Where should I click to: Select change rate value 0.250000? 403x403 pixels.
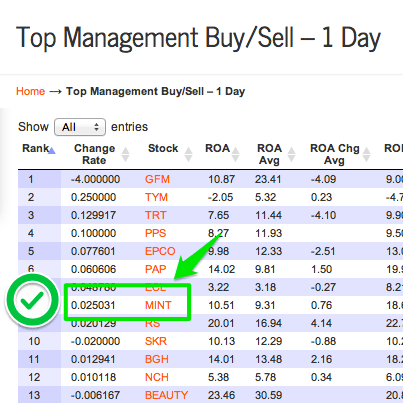click(93, 197)
